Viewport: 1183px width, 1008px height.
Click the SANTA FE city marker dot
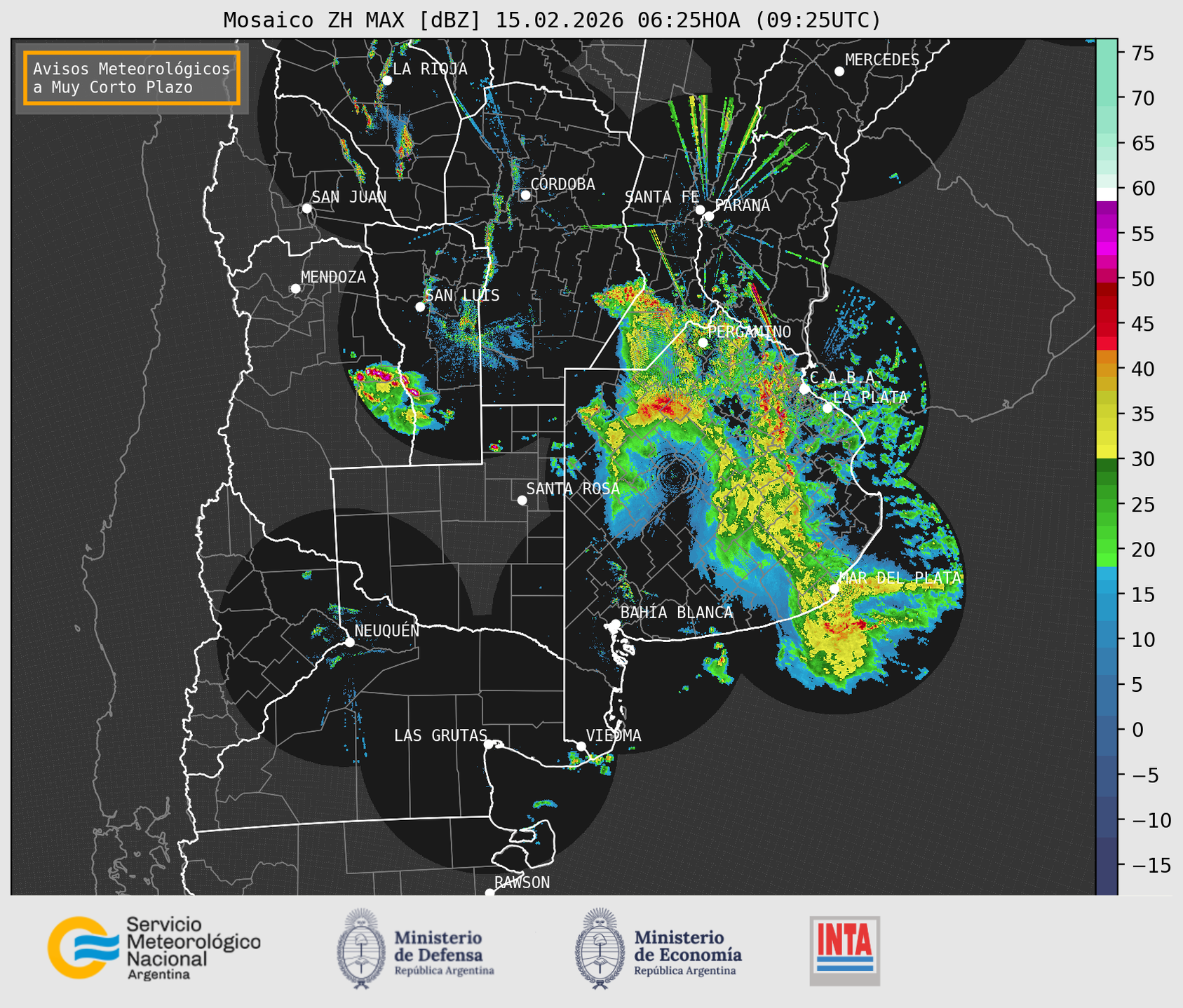tap(700, 210)
